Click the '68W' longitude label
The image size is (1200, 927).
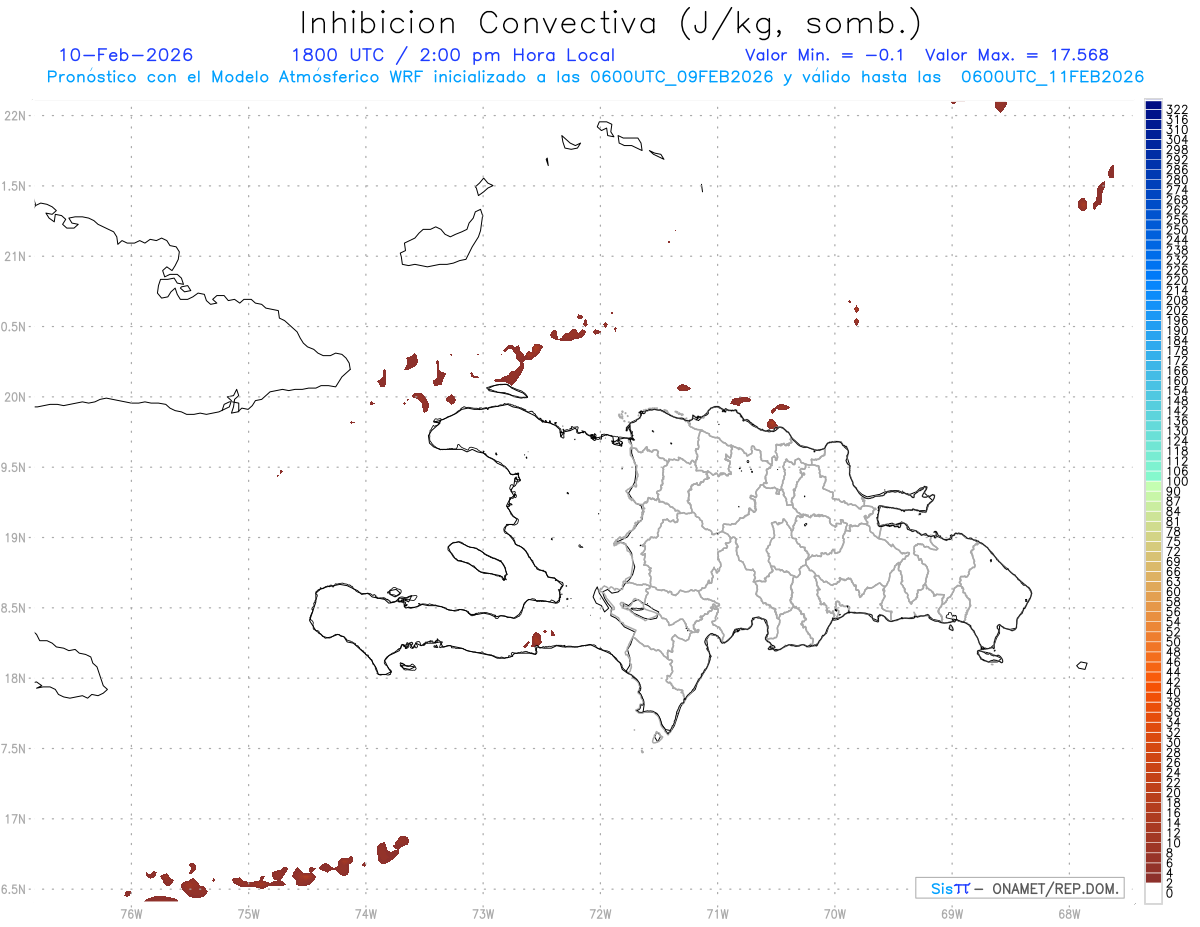point(1069,913)
